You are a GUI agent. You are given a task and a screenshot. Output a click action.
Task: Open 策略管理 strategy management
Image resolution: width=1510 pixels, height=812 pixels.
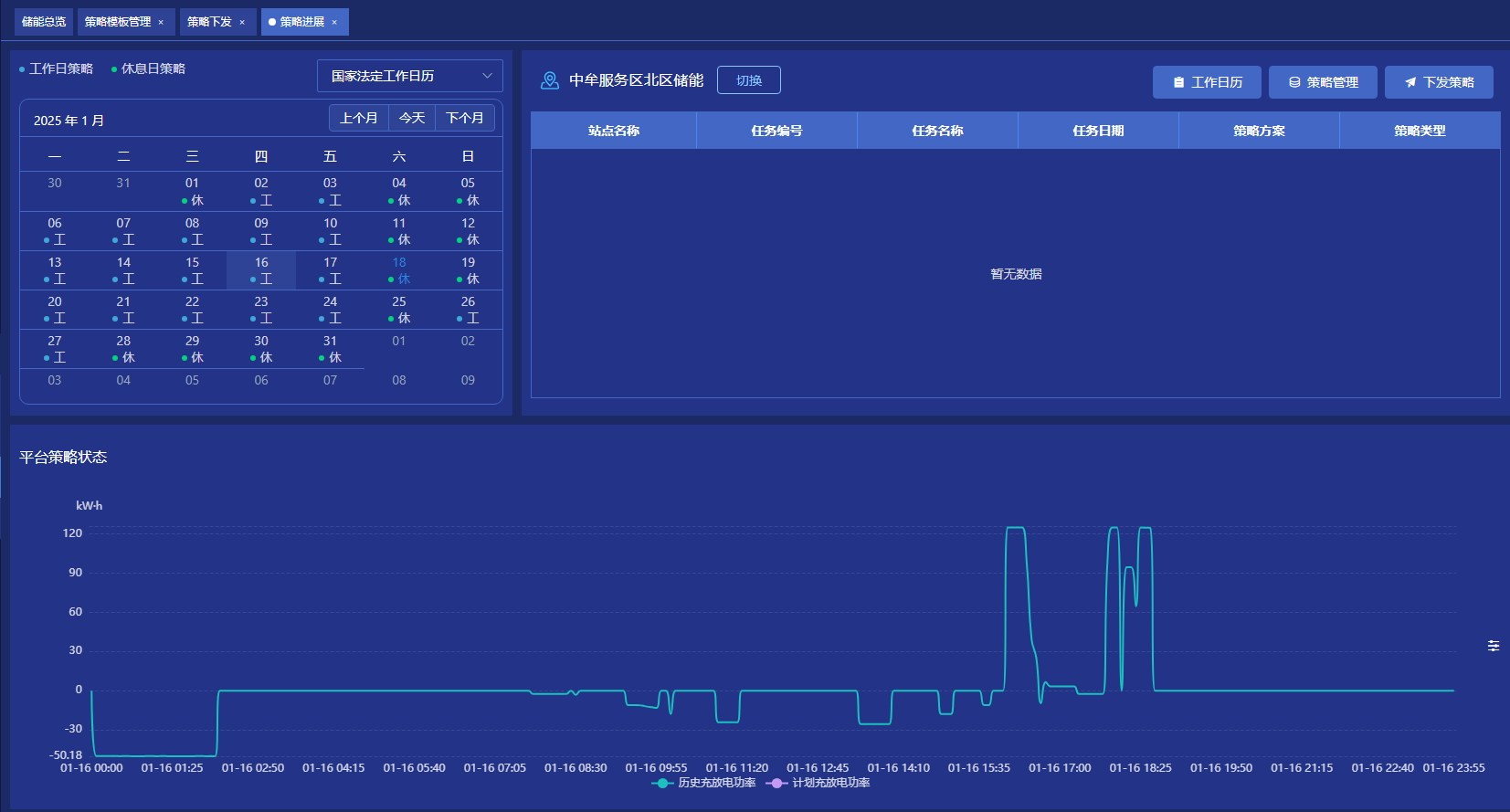tap(1323, 82)
